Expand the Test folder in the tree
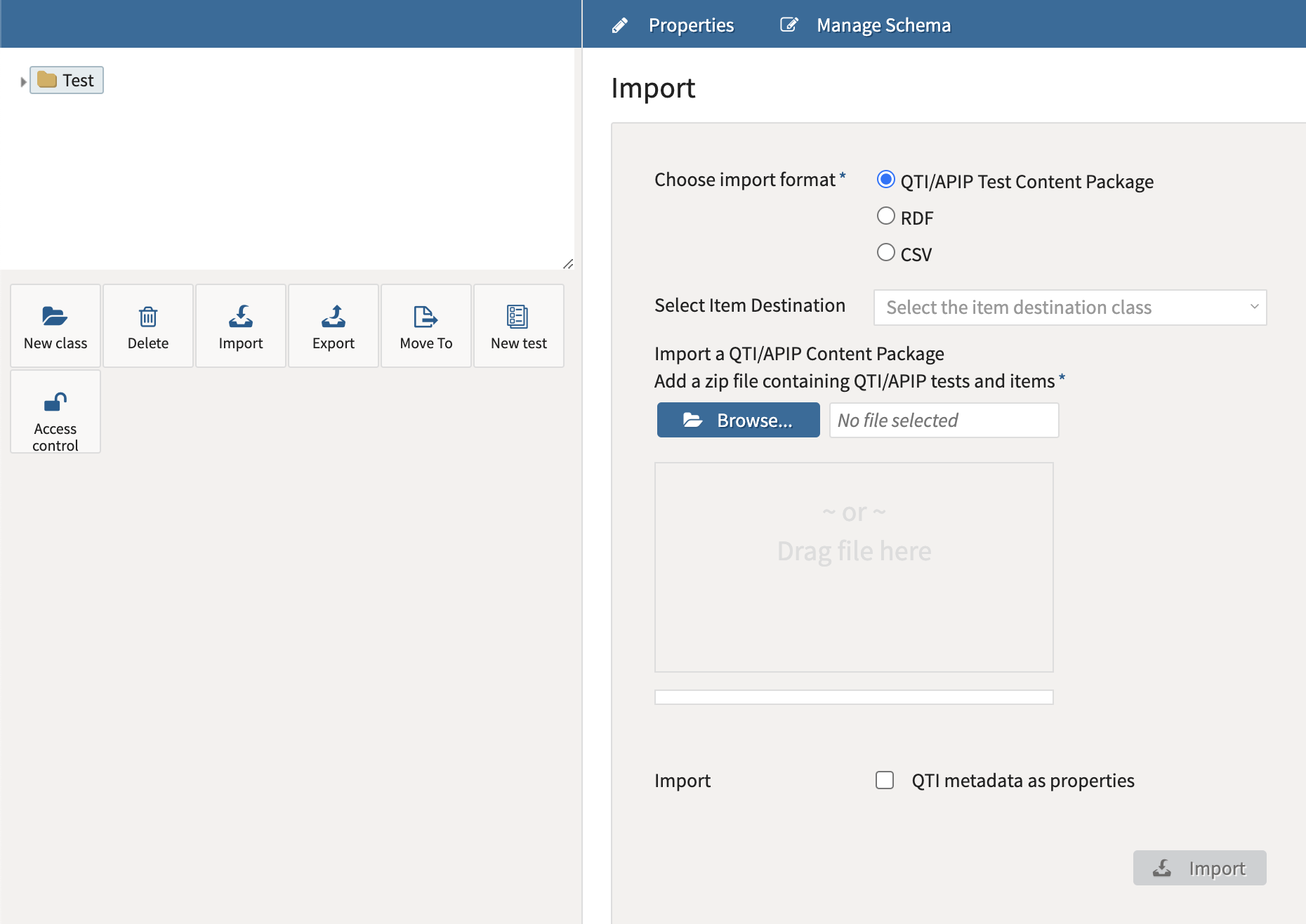 point(22,80)
